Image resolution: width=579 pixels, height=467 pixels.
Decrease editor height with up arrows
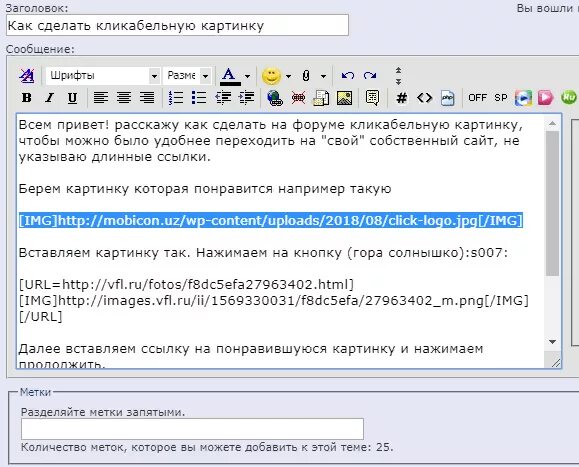398,71
